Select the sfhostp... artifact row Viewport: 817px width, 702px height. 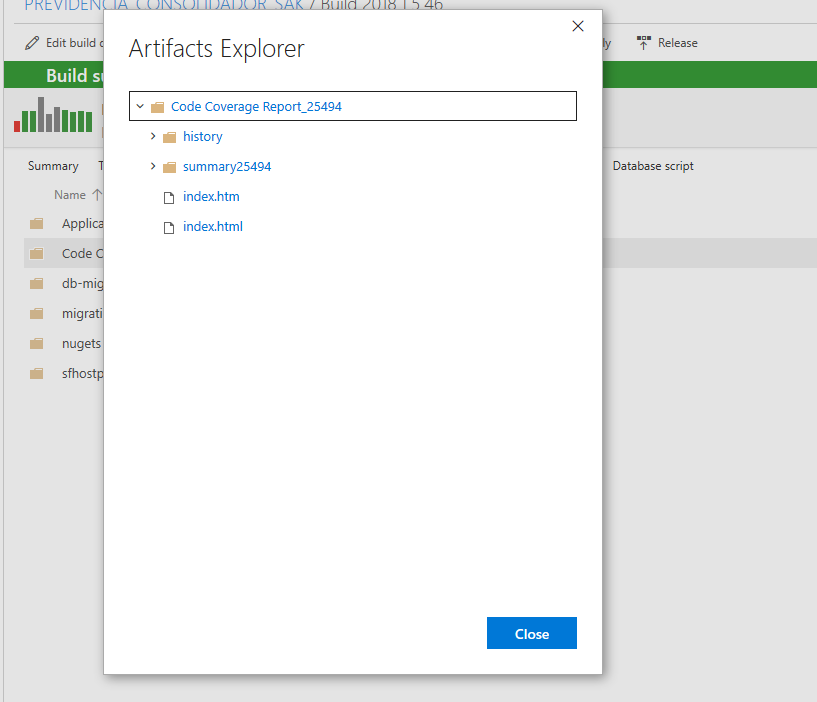64,374
